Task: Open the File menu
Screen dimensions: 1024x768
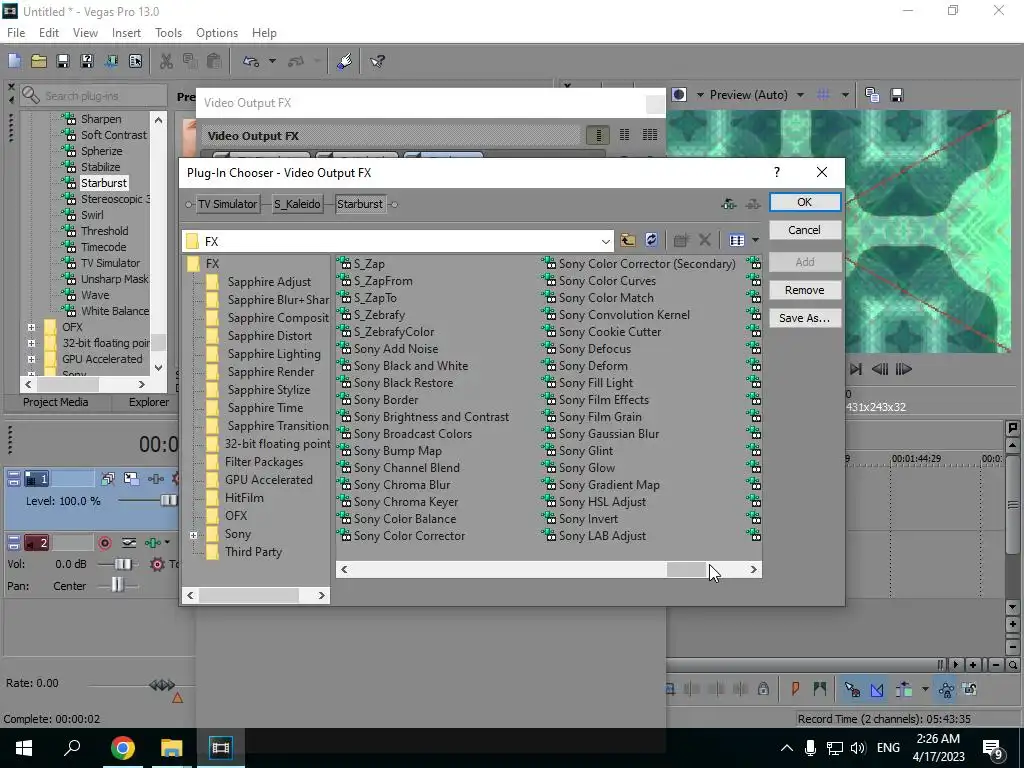Action: click(16, 33)
